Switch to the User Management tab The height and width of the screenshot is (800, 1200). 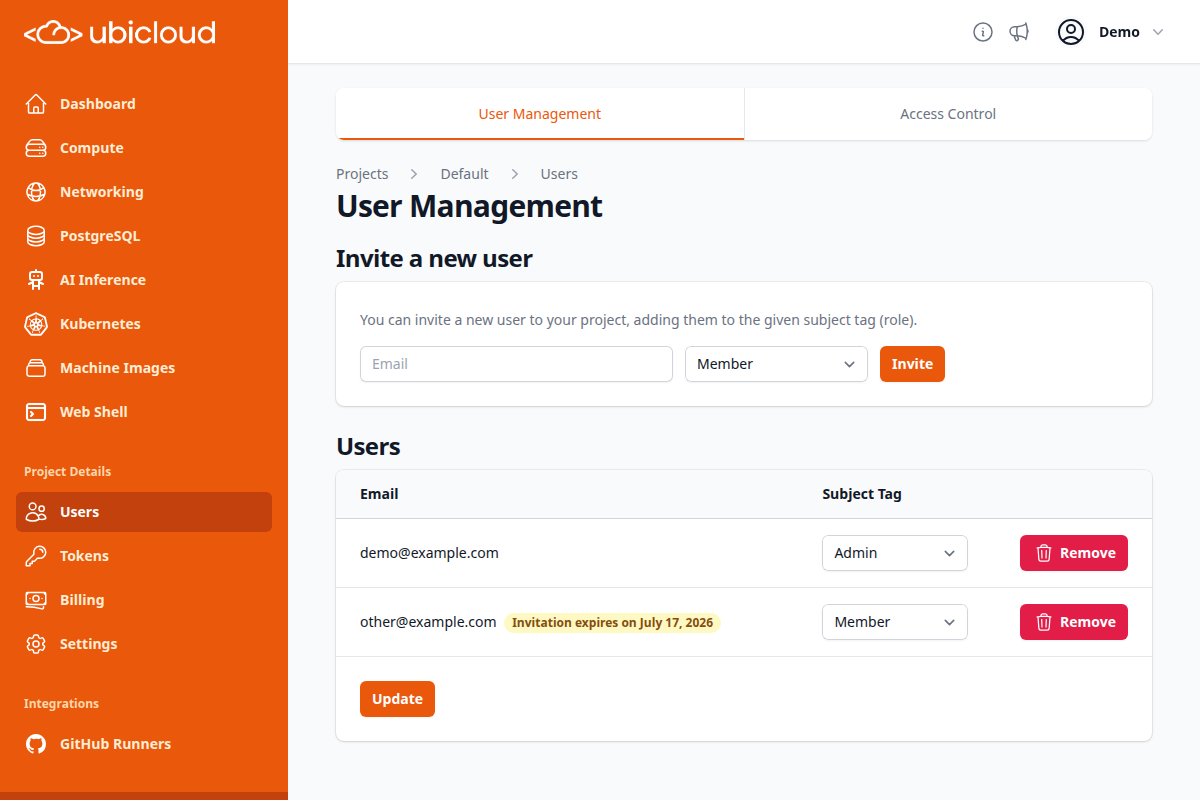pos(540,114)
